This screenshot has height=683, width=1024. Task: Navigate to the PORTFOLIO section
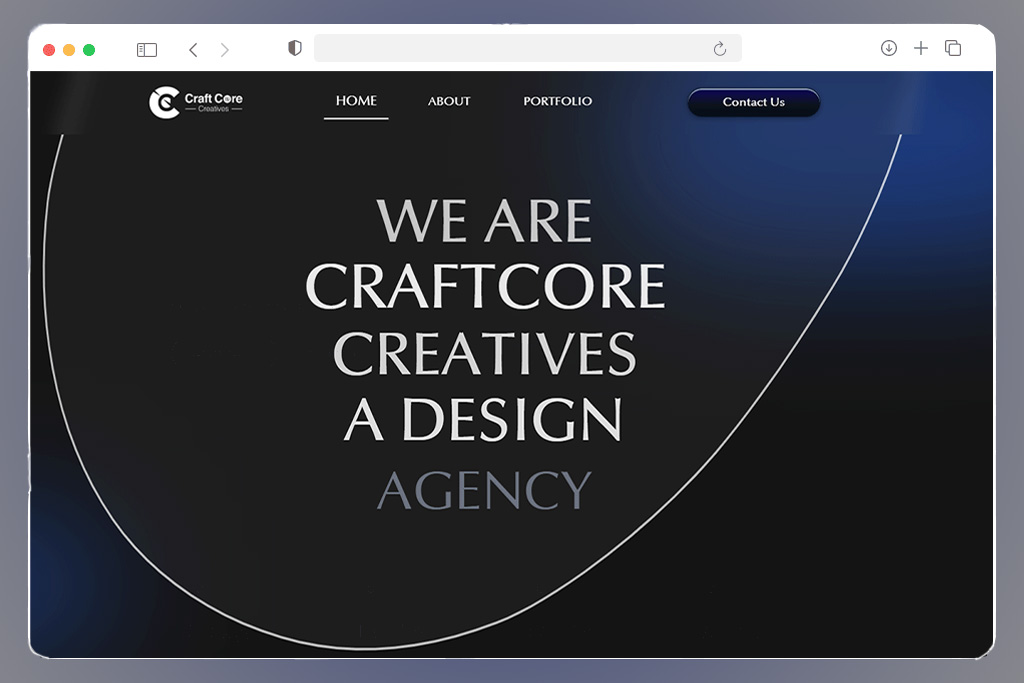pyautogui.click(x=557, y=101)
